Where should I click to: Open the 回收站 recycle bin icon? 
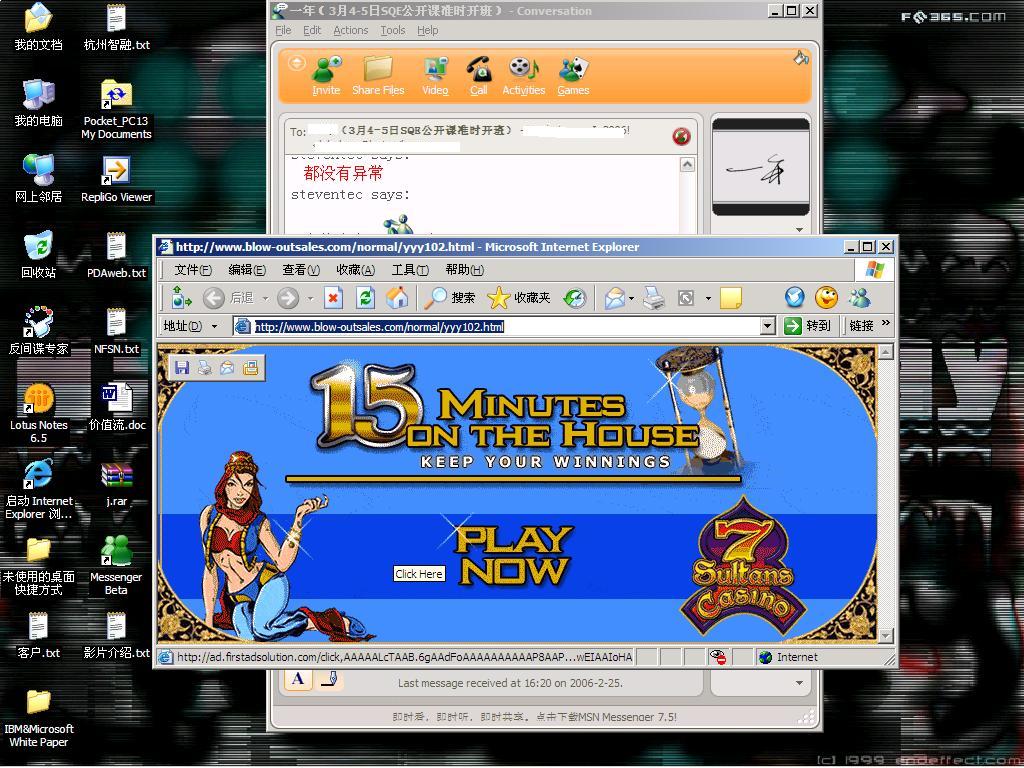[x=39, y=255]
